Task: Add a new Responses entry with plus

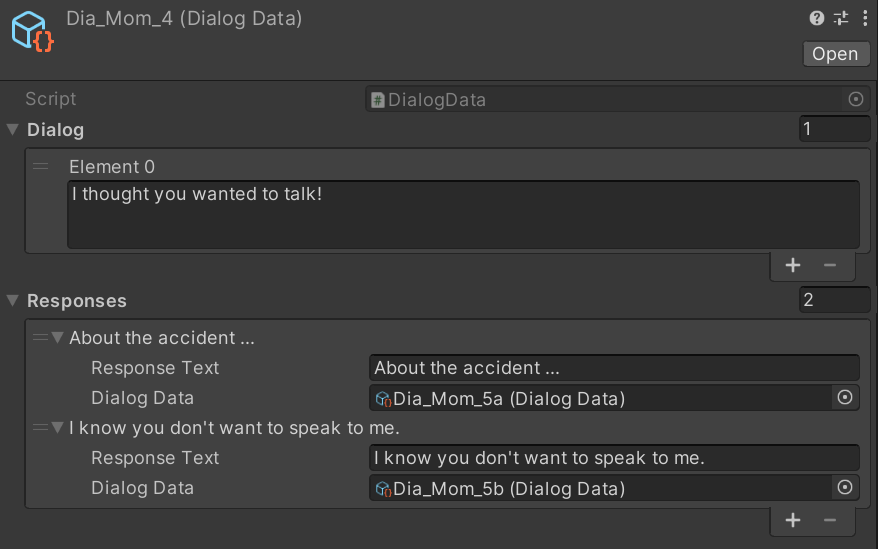Action: (793, 520)
